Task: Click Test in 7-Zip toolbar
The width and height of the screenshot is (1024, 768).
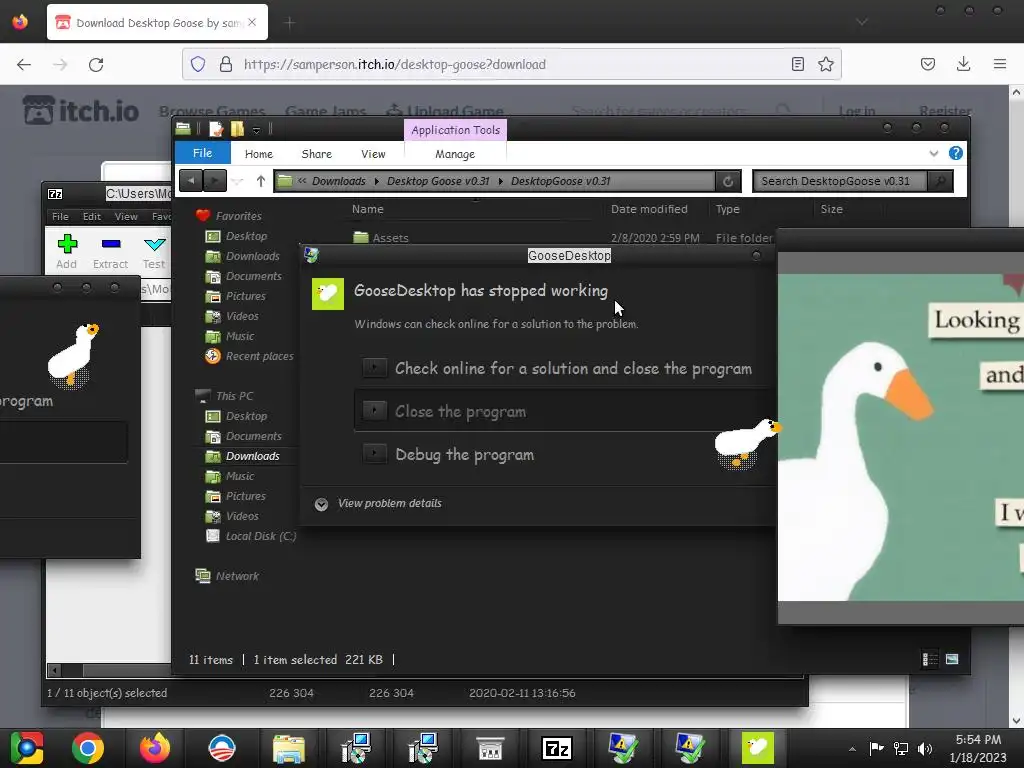Action: pos(154,251)
